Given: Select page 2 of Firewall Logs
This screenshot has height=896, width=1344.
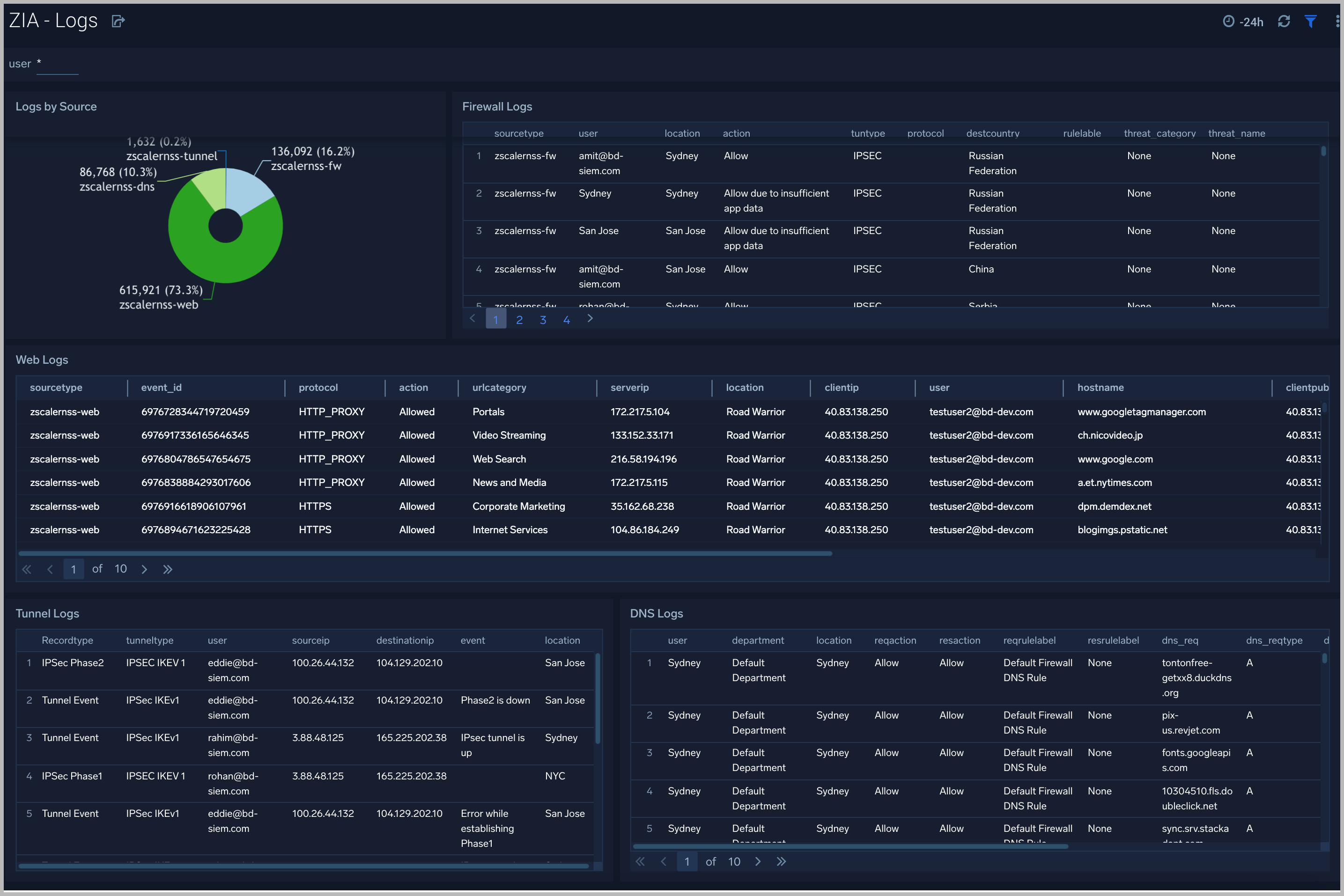Looking at the screenshot, I should pos(519,319).
